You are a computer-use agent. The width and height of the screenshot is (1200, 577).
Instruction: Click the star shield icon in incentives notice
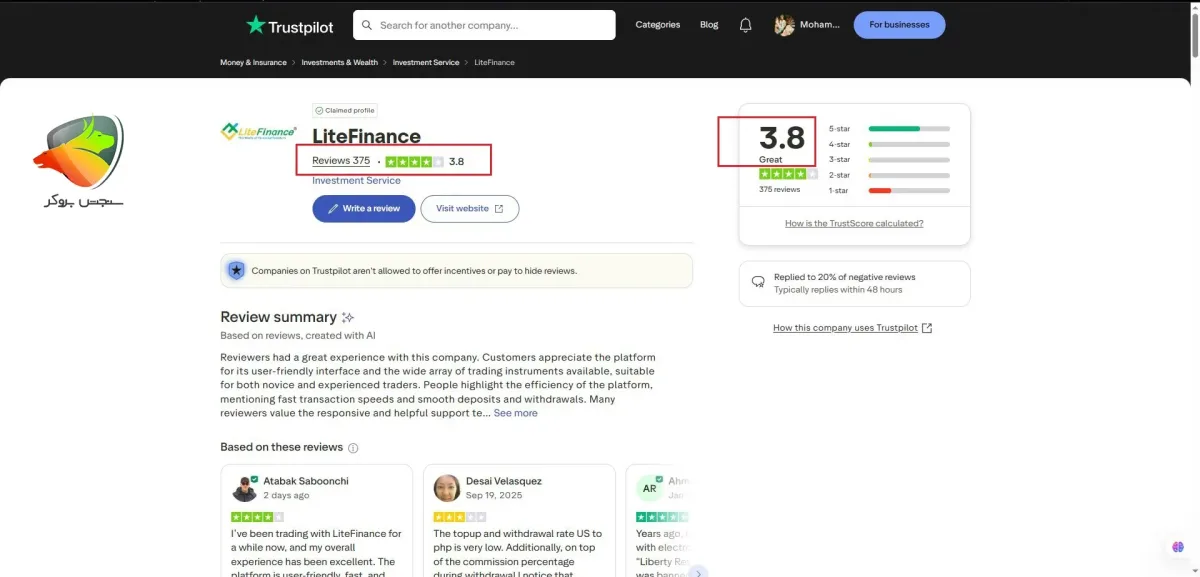click(236, 270)
